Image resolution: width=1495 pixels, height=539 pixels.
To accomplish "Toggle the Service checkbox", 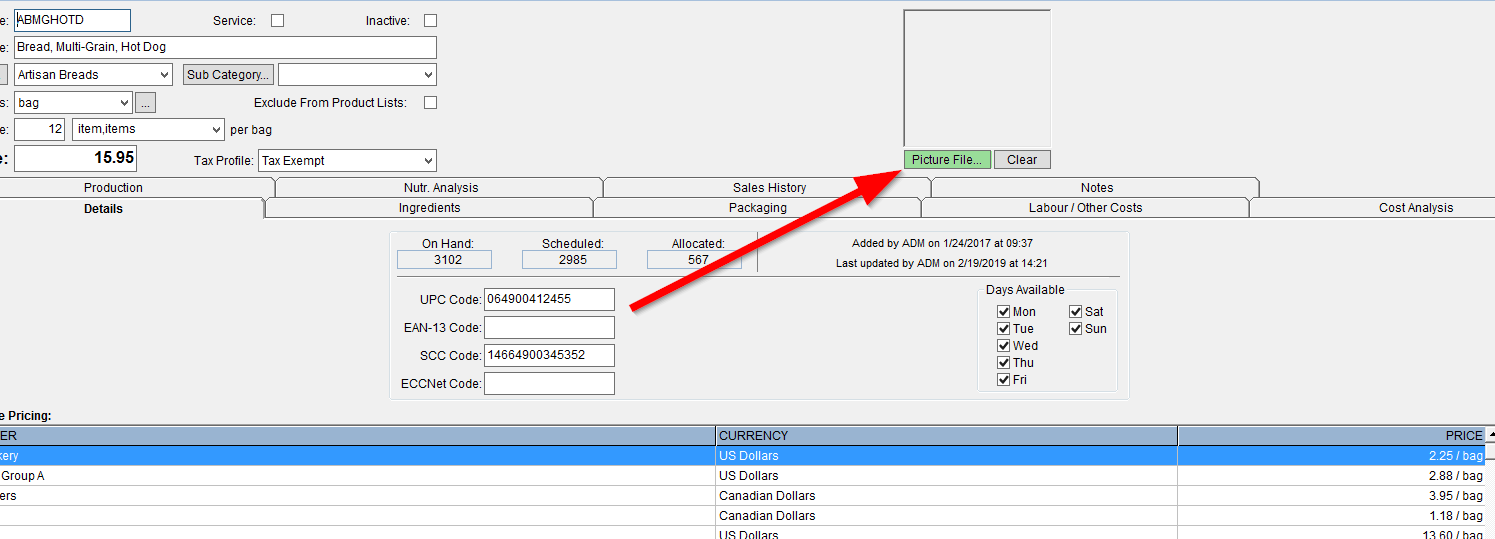I will click(278, 21).
